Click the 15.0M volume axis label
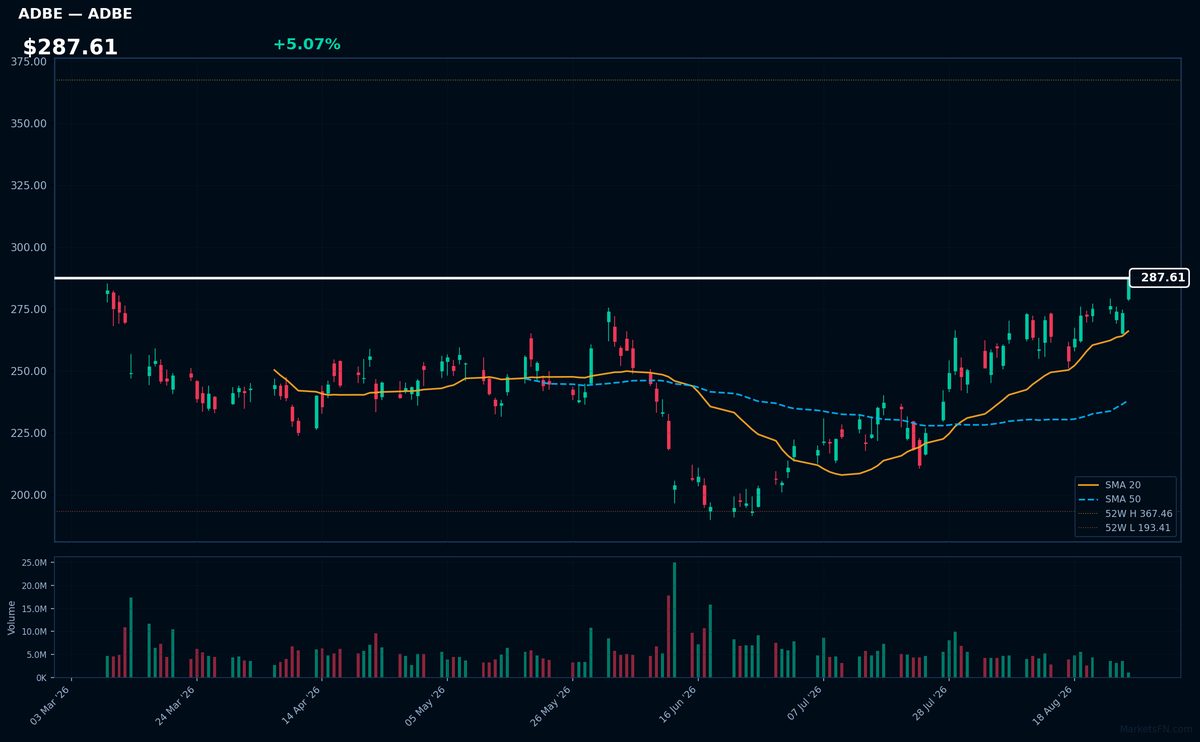Screen dimensions: 1200x742 (x=33, y=609)
